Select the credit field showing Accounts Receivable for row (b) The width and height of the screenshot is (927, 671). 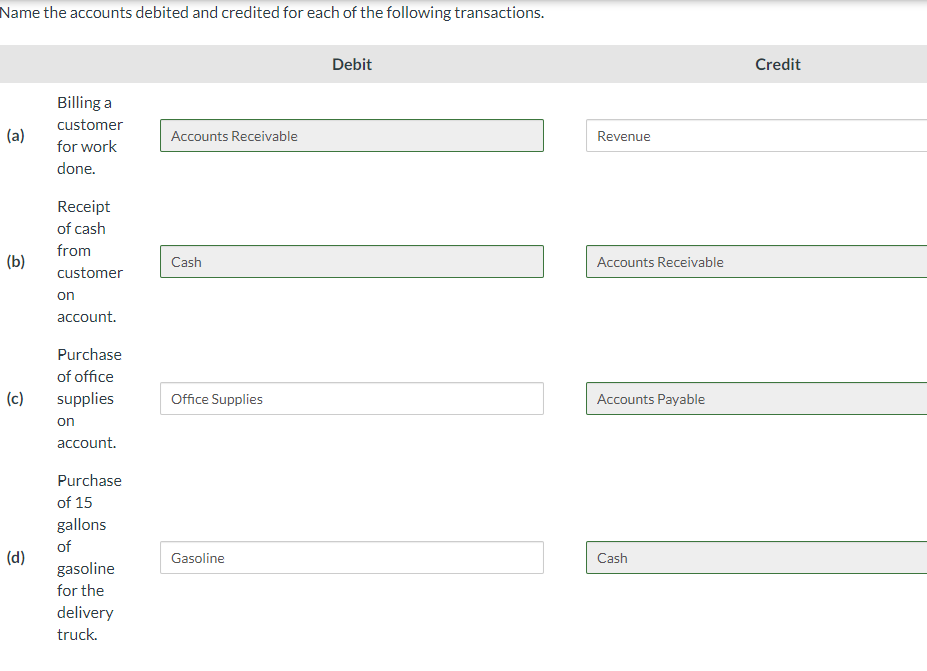757,261
